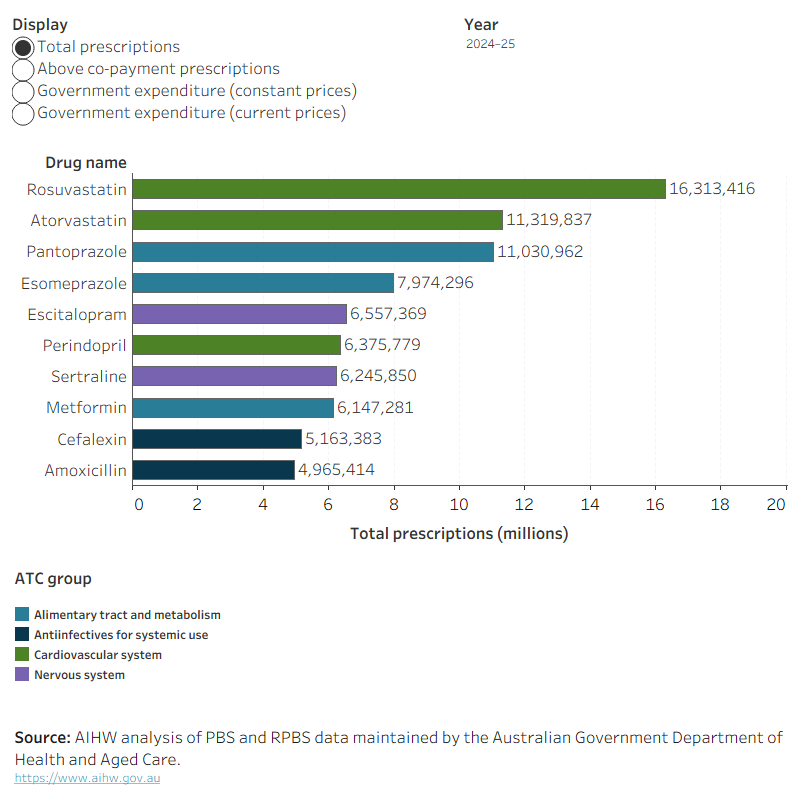This screenshot has height=800, width=800.
Task: Click the Cardiovascular system legend text
Action: click(x=98, y=655)
